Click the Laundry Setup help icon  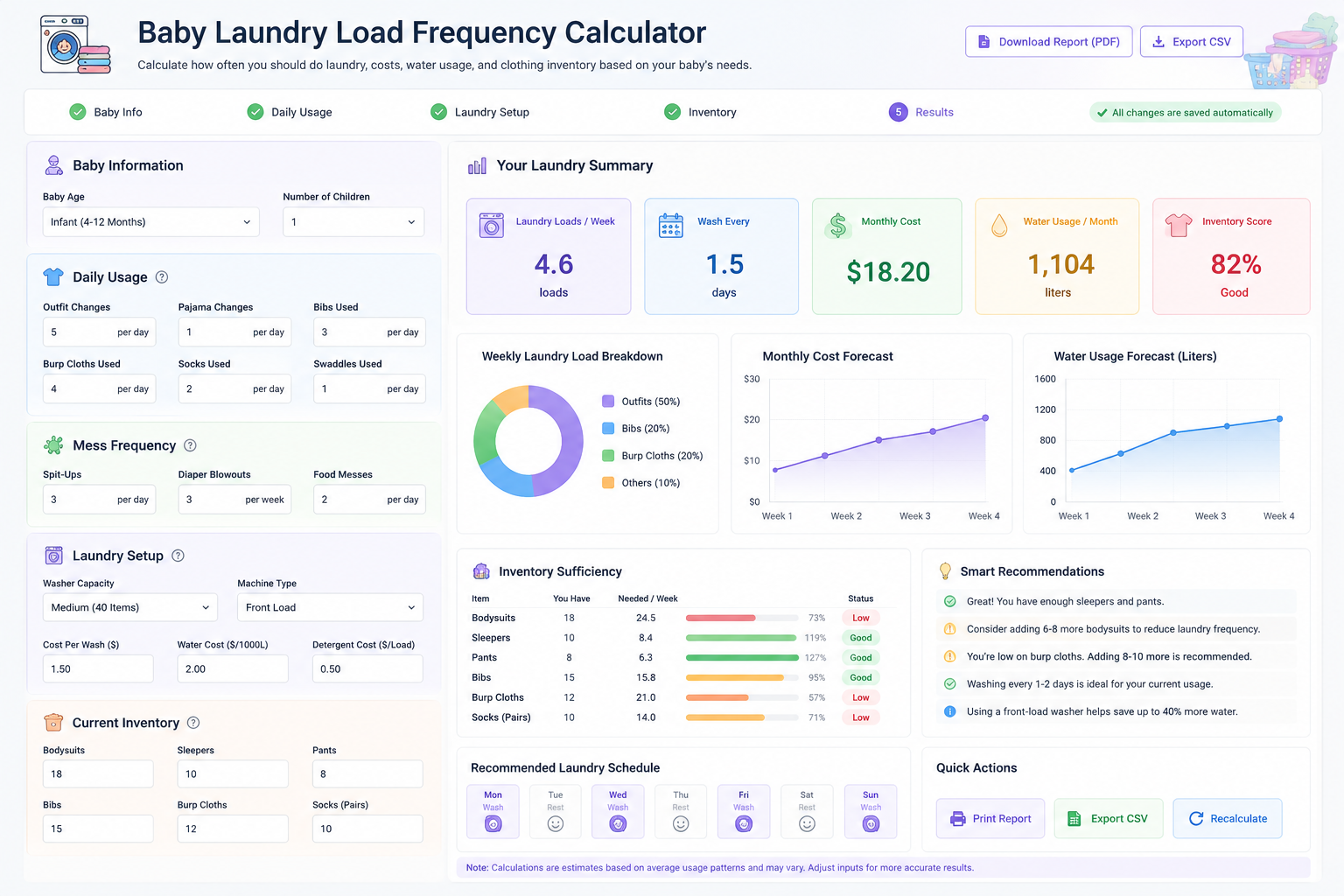click(x=178, y=556)
